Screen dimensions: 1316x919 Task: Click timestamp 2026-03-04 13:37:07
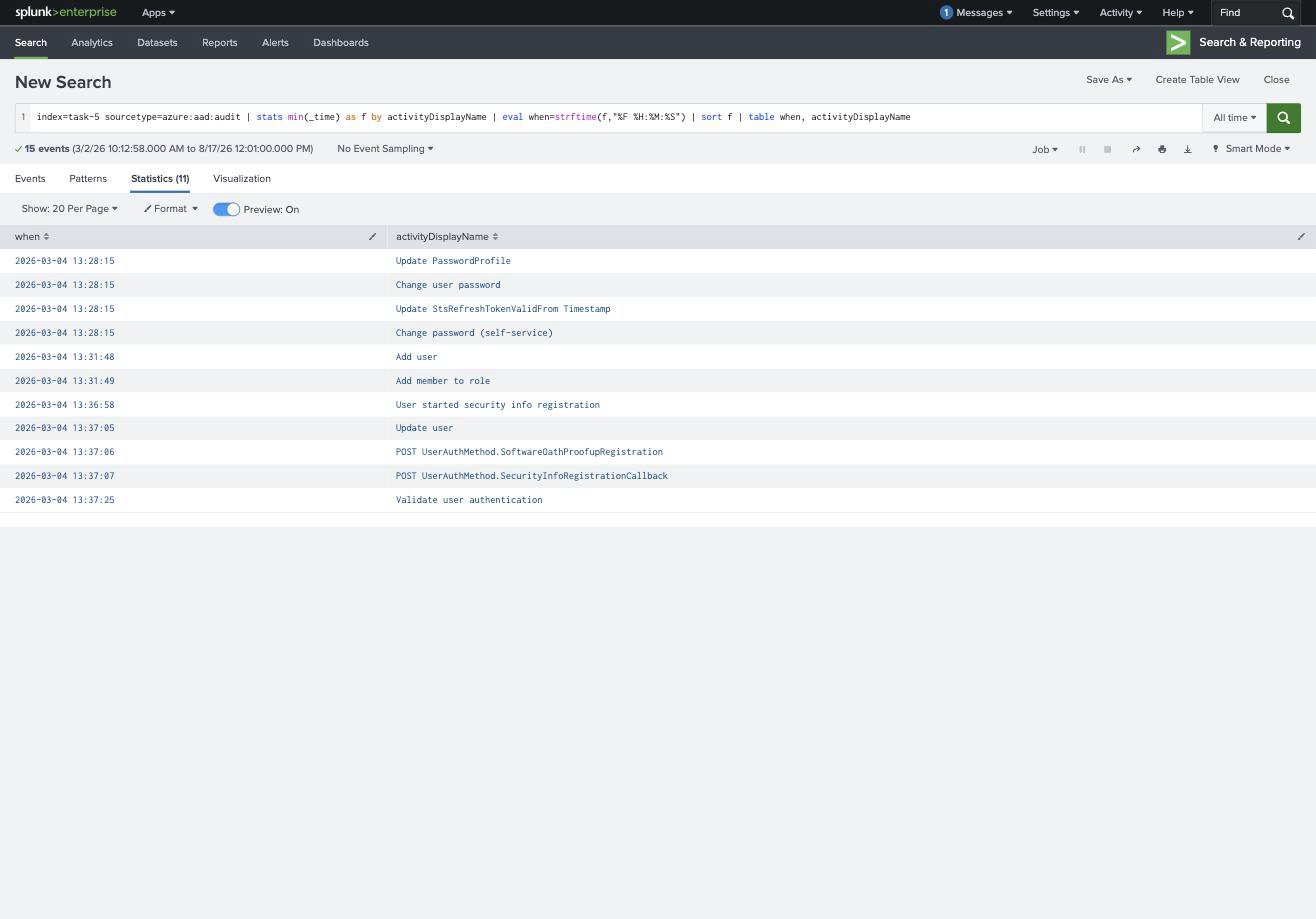point(65,476)
